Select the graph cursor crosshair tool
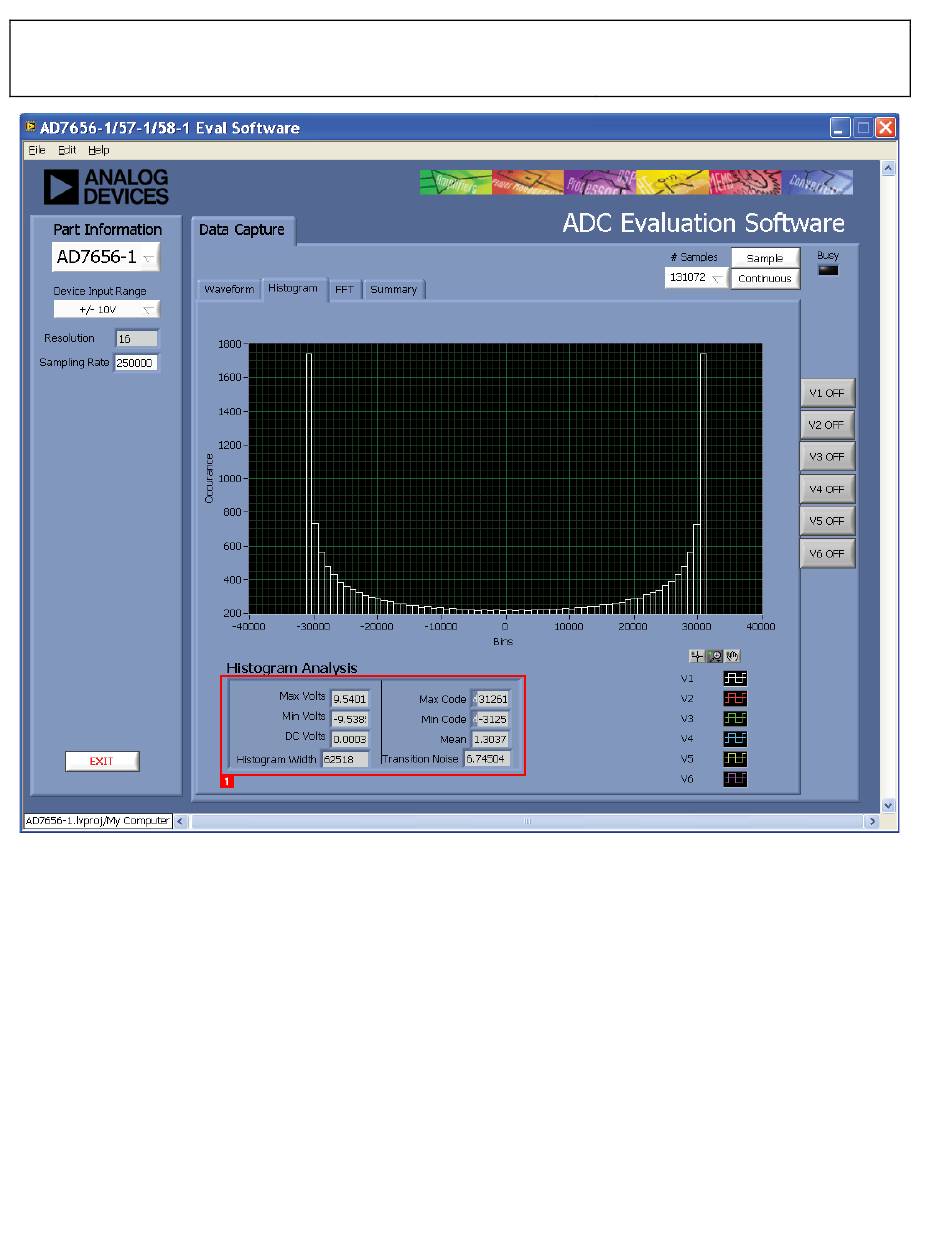This screenshot has height=1254, width=950. click(697, 656)
